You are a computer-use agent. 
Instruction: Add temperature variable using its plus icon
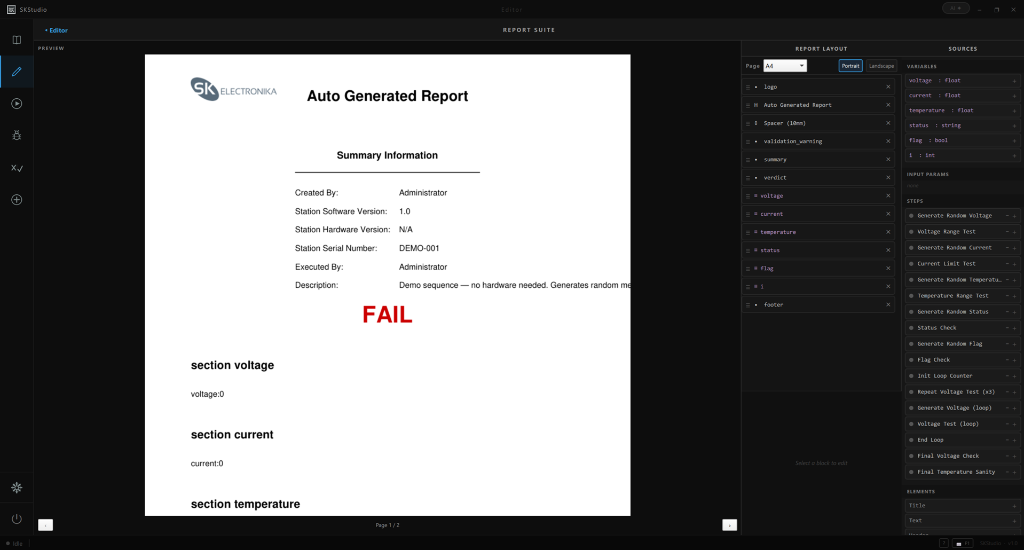click(1014, 111)
